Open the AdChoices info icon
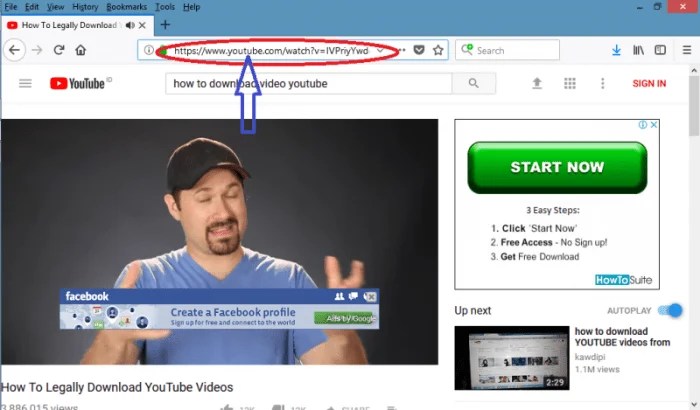 point(643,125)
